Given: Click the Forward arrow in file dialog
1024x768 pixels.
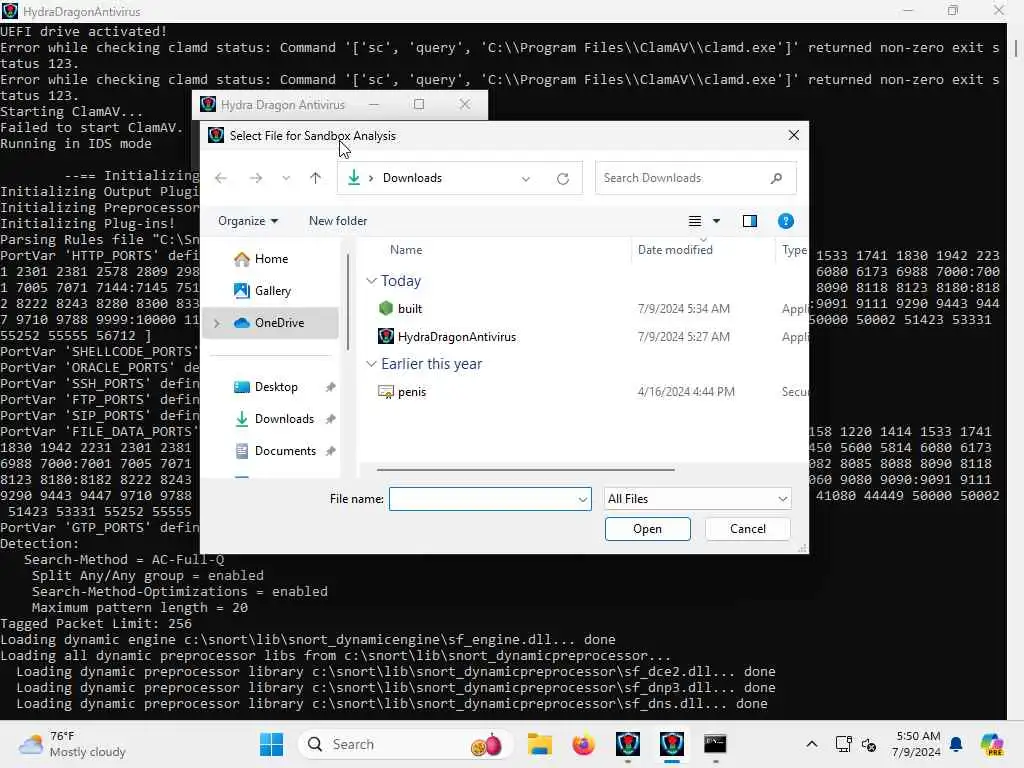Looking at the screenshot, I should pyautogui.click(x=255, y=178).
